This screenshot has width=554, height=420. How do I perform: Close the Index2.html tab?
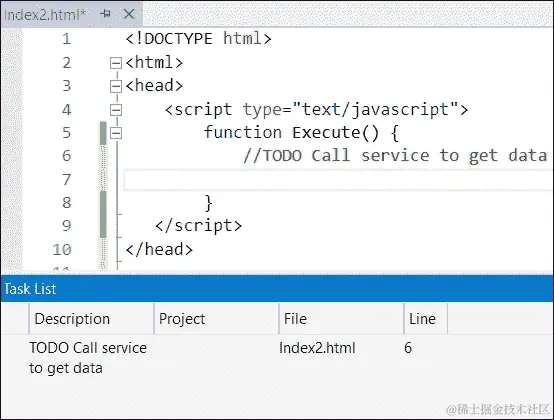(129, 14)
